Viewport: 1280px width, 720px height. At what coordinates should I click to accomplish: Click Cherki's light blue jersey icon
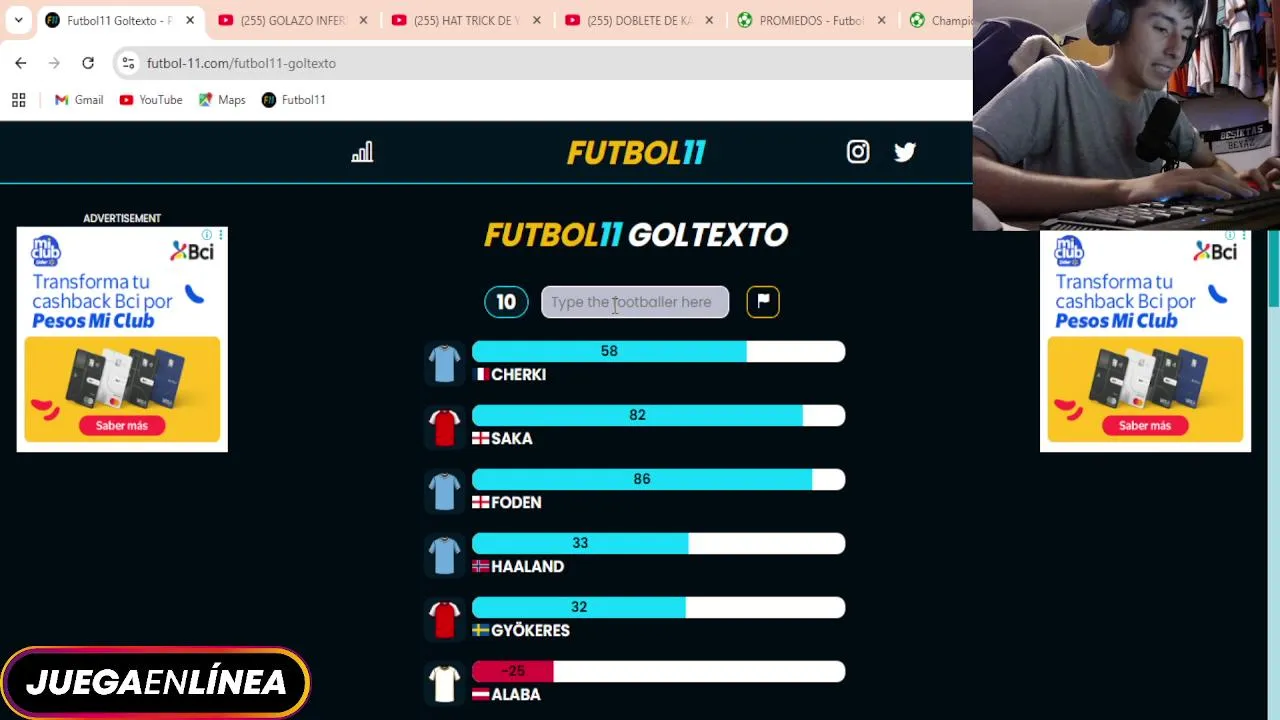click(x=444, y=363)
